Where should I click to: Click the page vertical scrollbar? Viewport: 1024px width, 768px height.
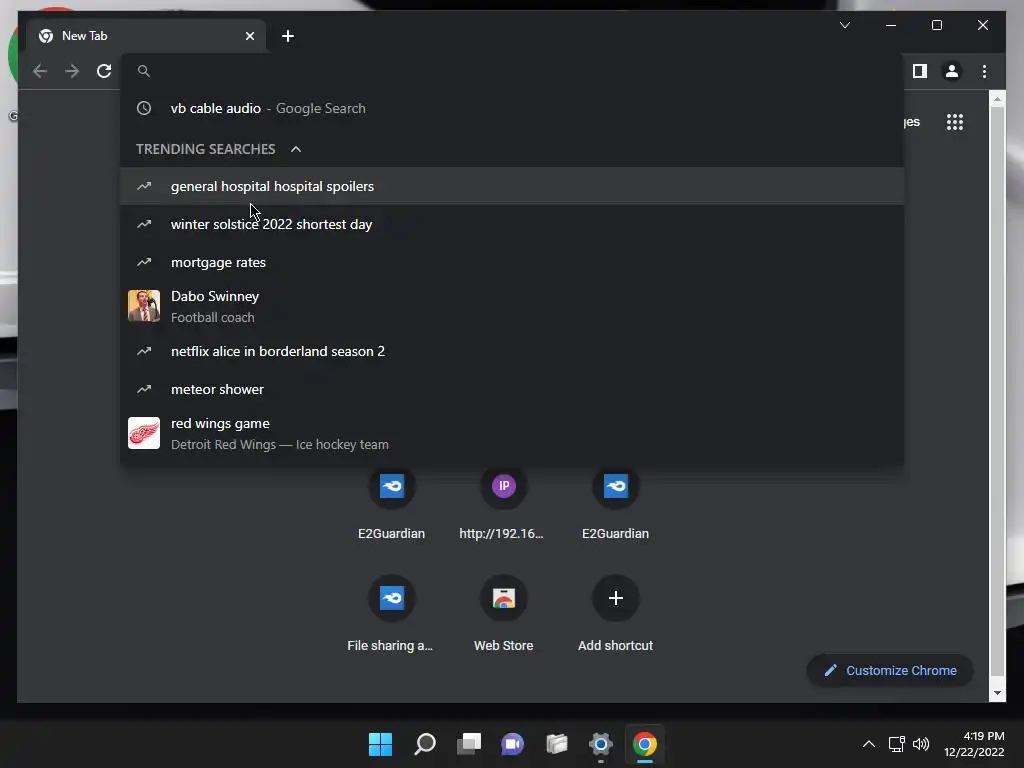pyautogui.click(x=997, y=392)
